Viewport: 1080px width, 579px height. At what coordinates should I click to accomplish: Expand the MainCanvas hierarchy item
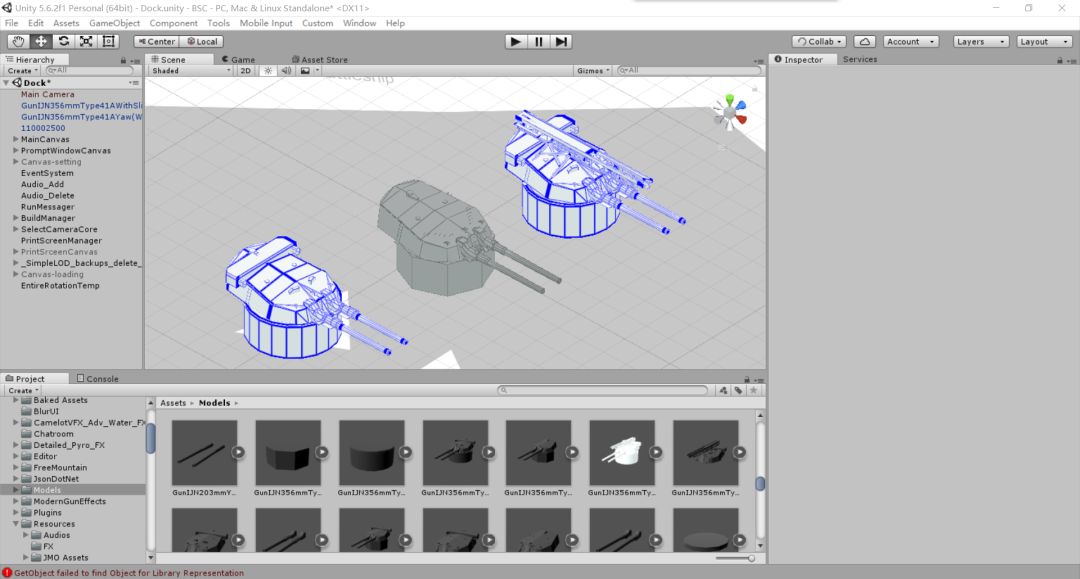click(x=16, y=140)
